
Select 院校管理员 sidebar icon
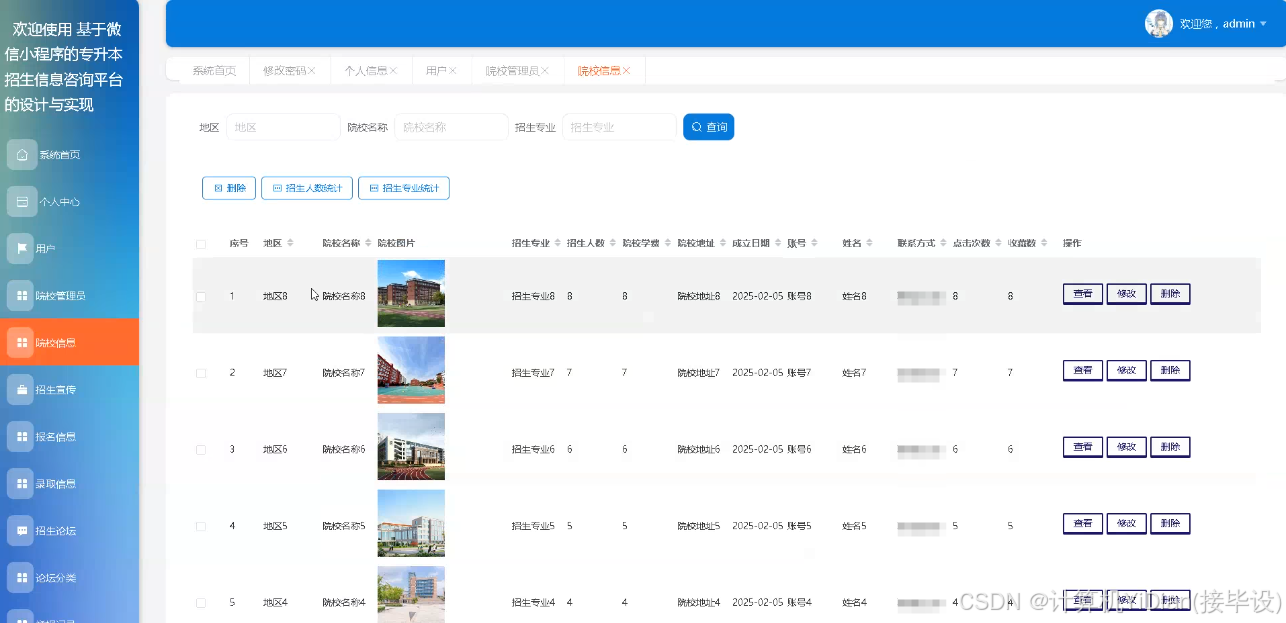click(x=22, y=295)
